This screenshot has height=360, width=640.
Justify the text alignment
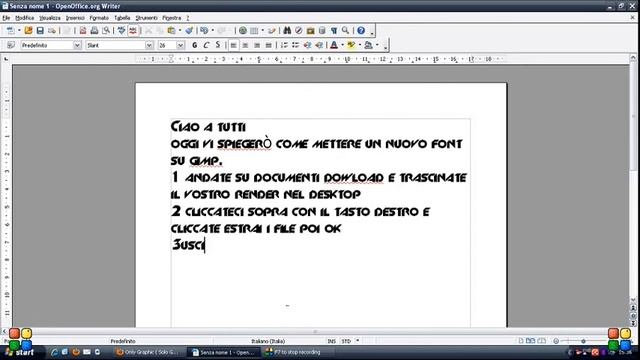pyautogui.click(x=268, y=45)
